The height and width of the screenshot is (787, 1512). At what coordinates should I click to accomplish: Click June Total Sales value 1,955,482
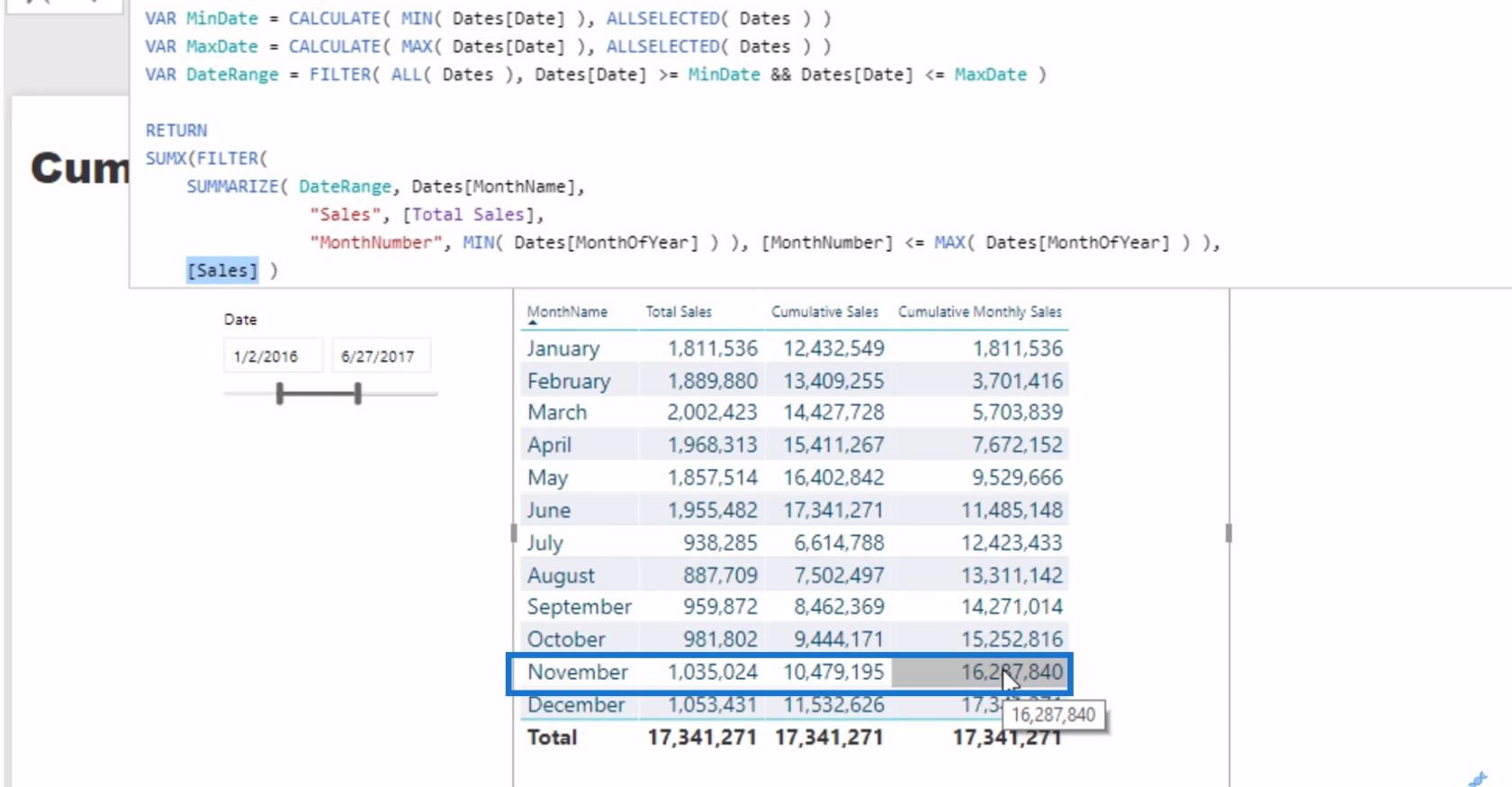[713, 510]
